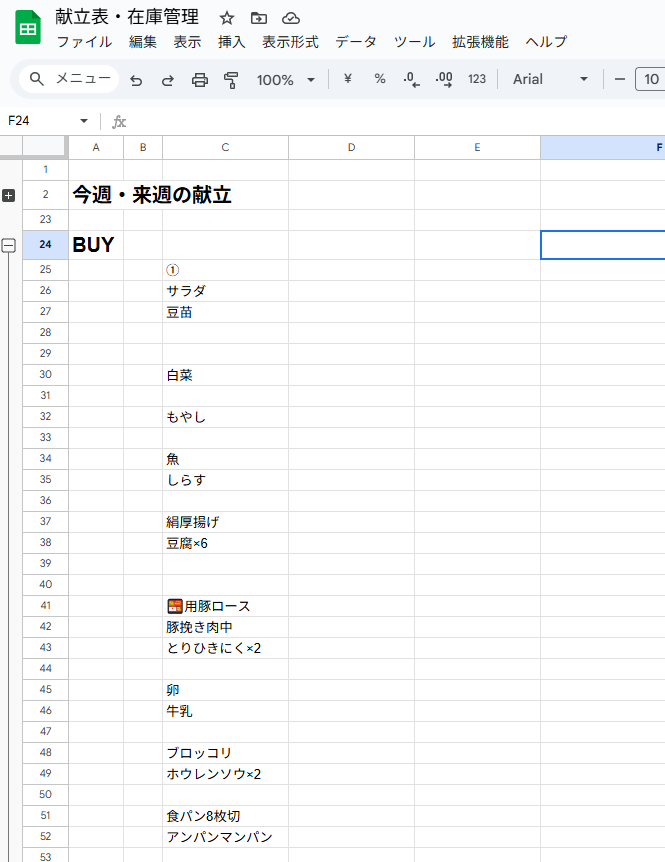665x862 pixels.
Task: Collapse row group at row 24
Action: tap(8, 245)
